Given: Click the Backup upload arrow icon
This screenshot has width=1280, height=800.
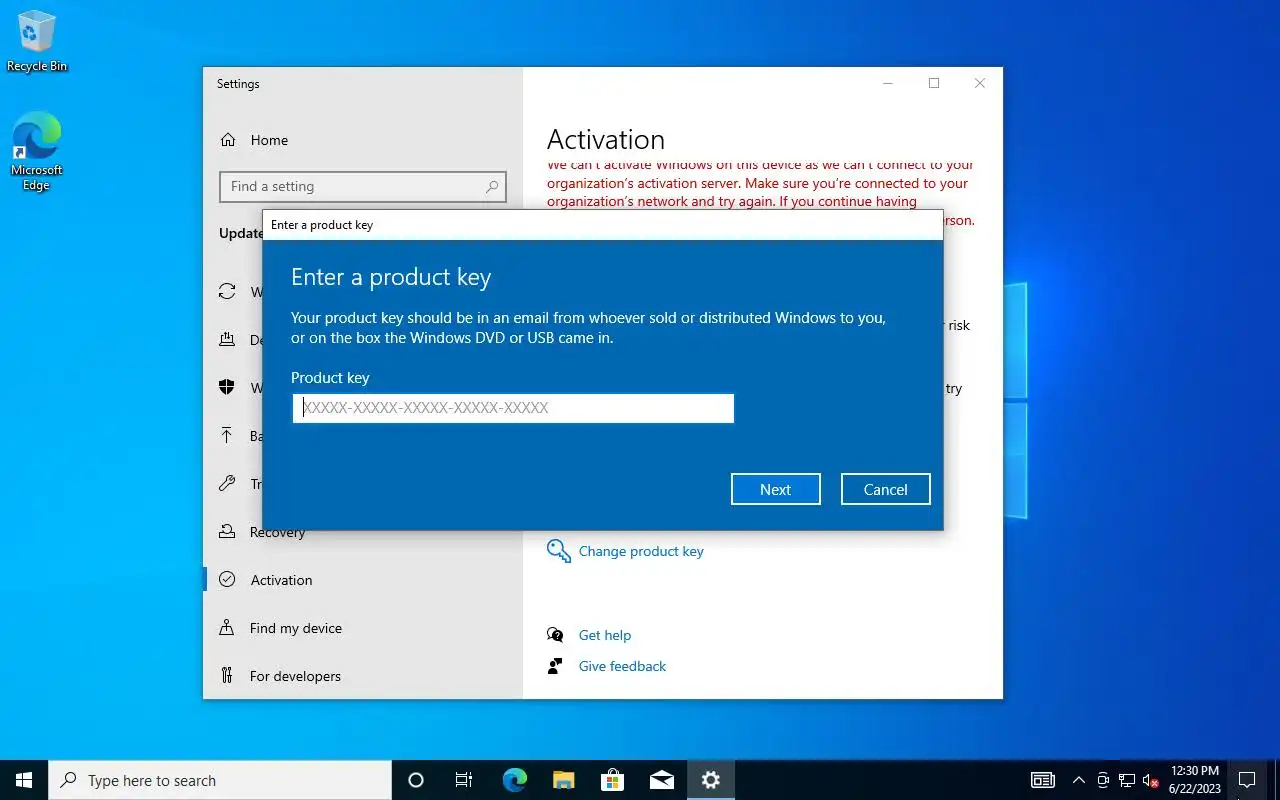Looking at the screenshot, I should point(227,436).
